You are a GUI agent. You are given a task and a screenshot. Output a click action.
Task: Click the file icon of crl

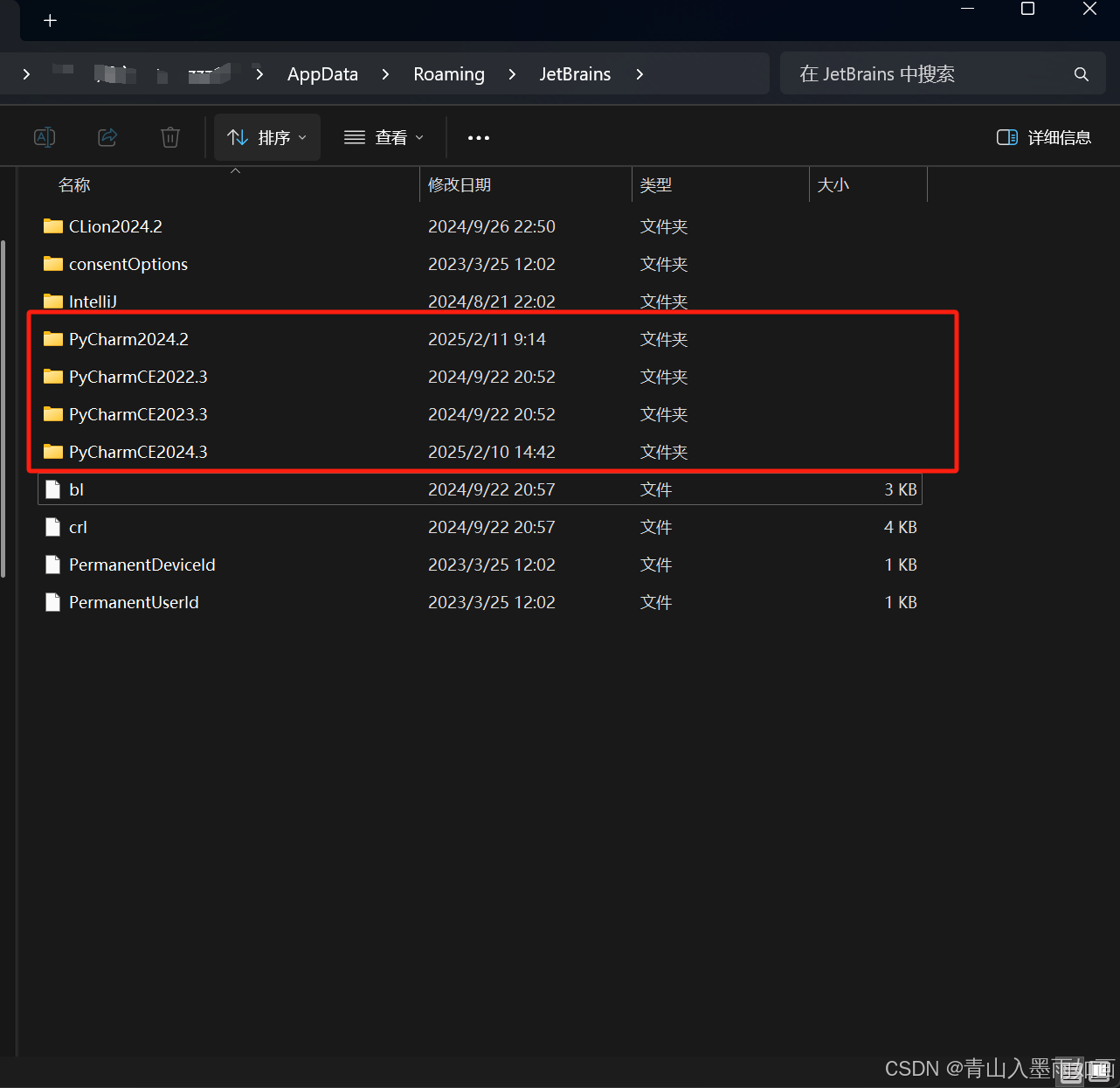[53, 527]
